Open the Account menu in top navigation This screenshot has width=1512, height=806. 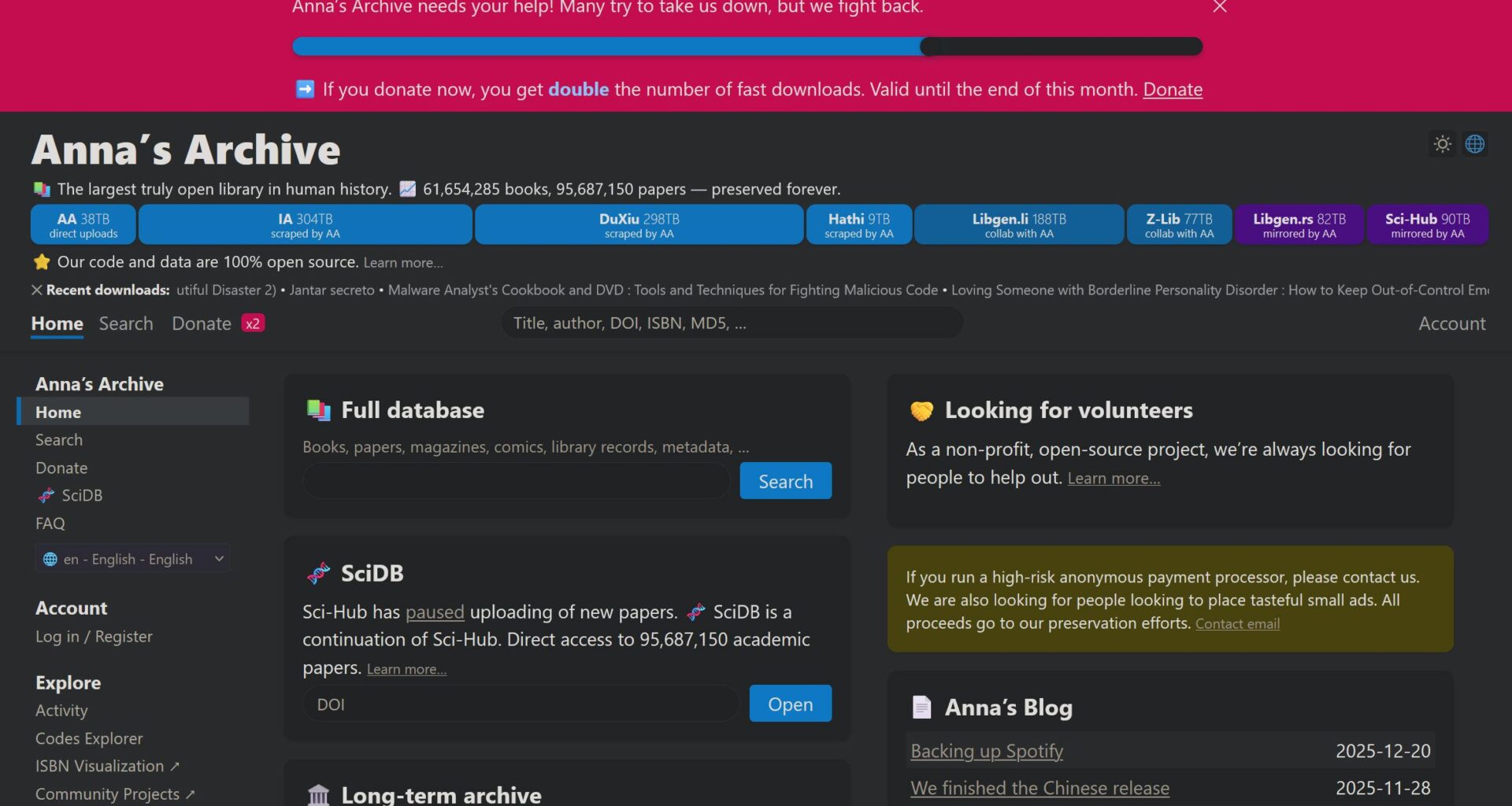[1451, 324]
